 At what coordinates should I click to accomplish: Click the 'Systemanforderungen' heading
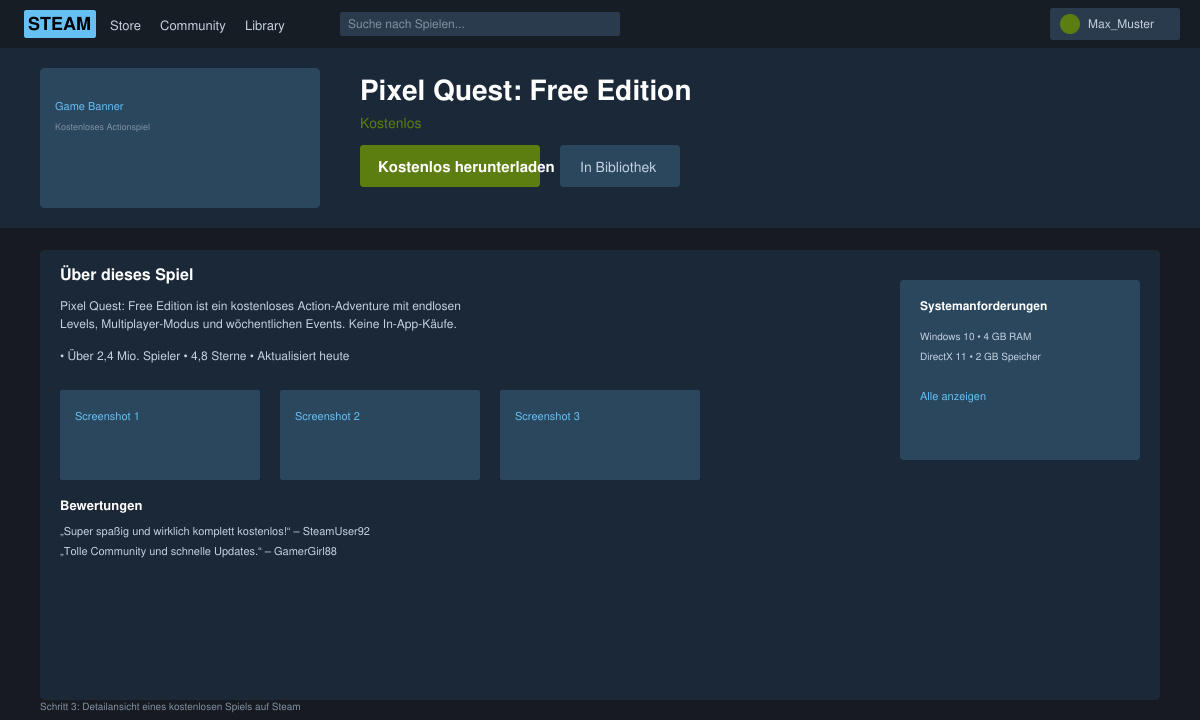[x=984, y=306]
